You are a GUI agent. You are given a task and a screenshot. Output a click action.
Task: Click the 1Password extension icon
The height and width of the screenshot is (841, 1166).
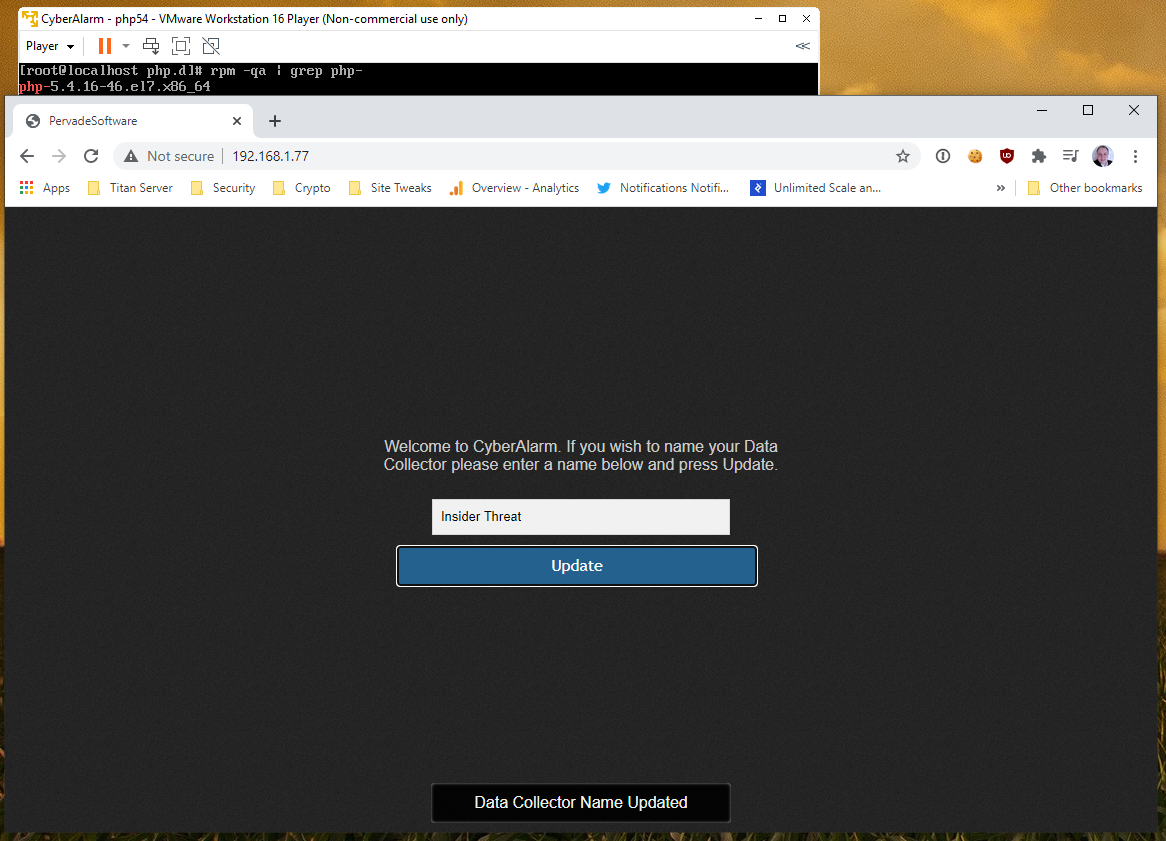pyautogui.click(x=942, y=156)
